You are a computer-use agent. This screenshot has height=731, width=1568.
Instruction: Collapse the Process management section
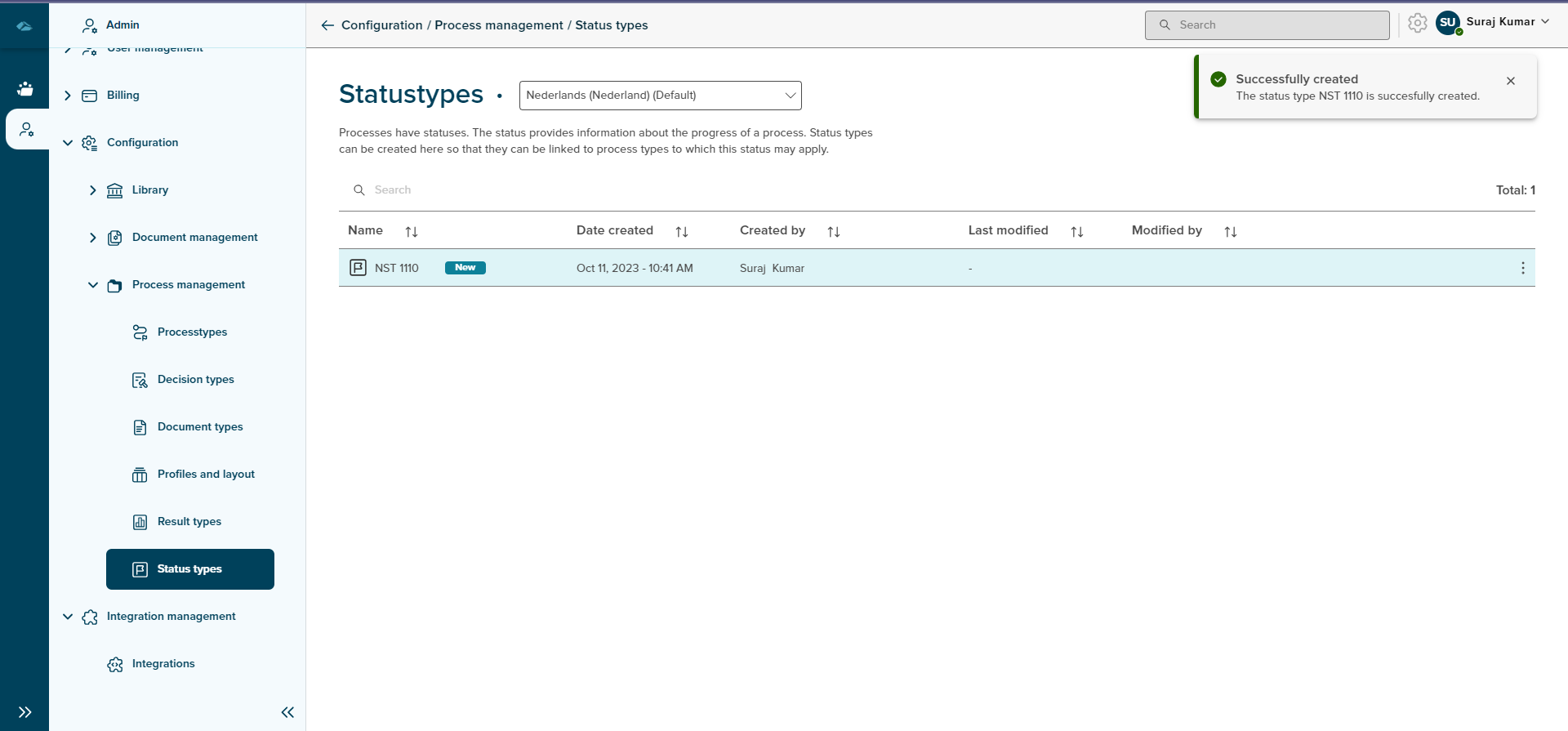[x=93, y=285]
